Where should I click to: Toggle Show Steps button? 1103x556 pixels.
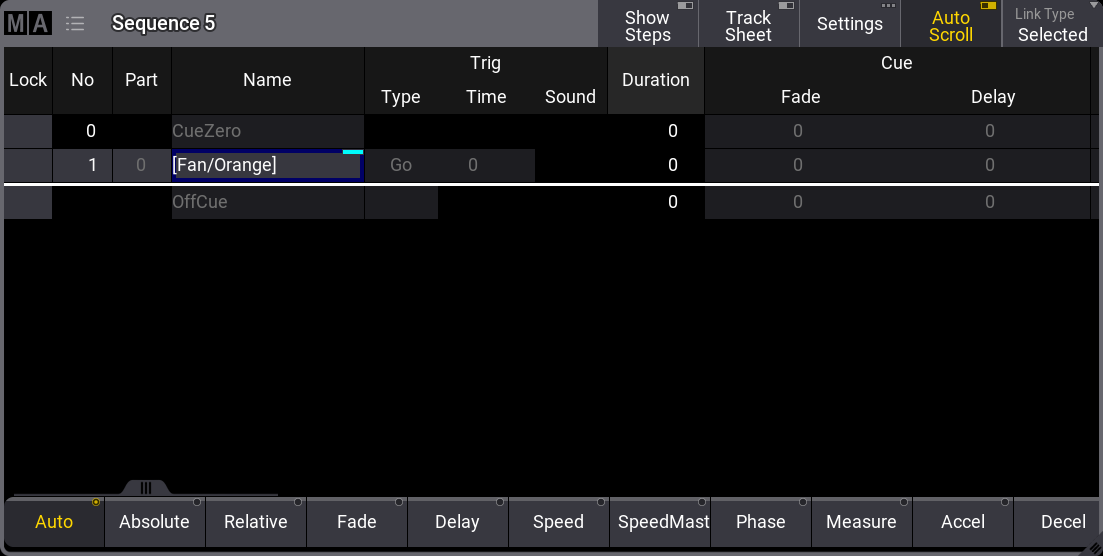click(647, 25)
